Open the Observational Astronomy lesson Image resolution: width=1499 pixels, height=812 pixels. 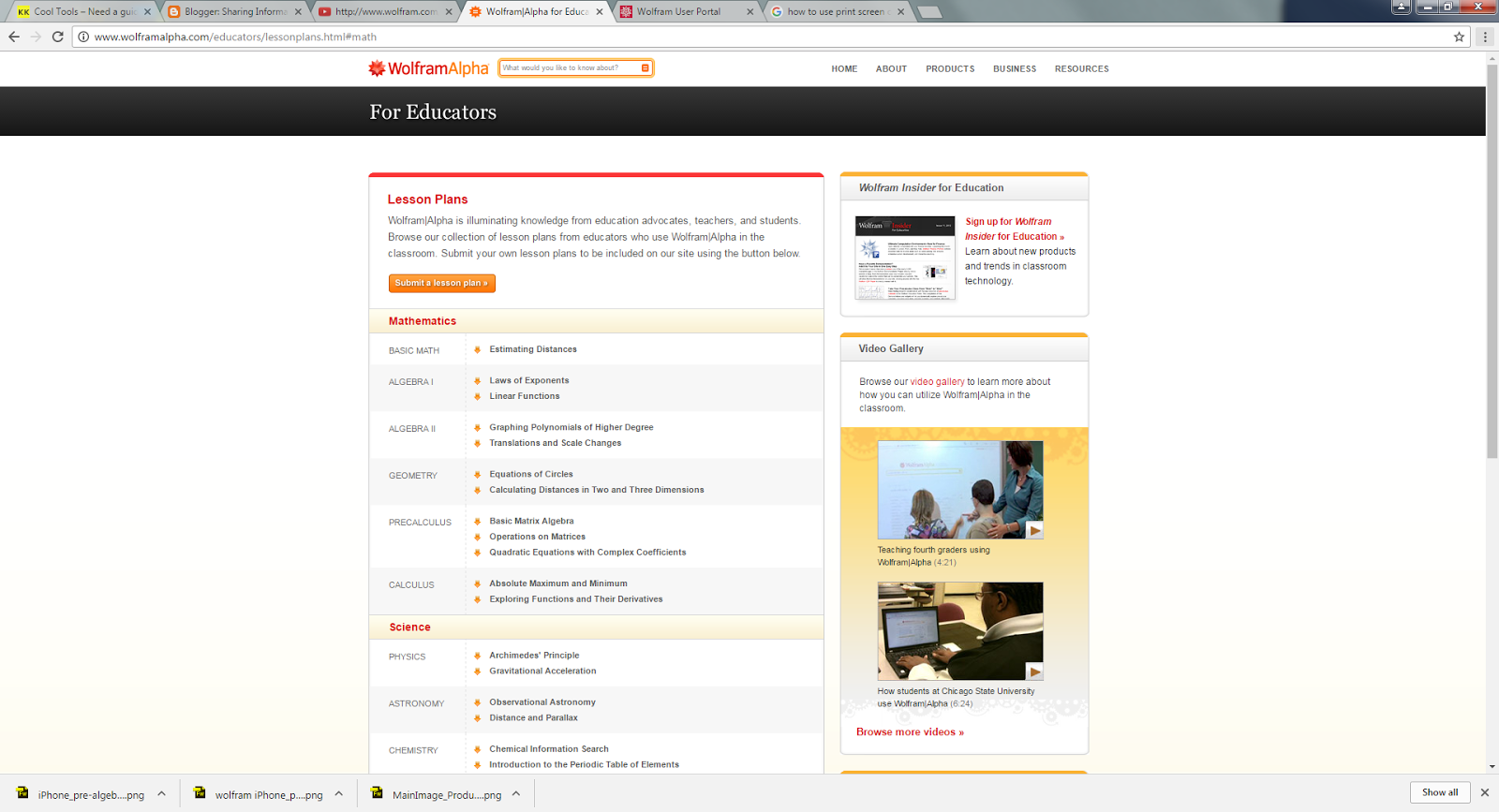[542, 702]
